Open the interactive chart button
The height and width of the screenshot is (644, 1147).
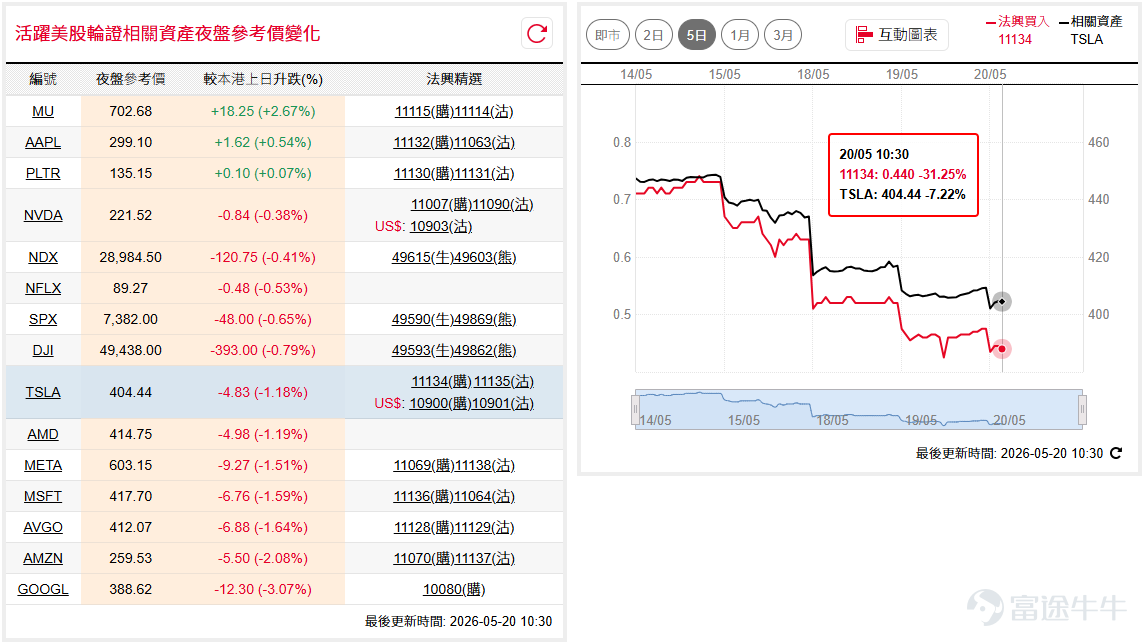(x=897, y=34)
